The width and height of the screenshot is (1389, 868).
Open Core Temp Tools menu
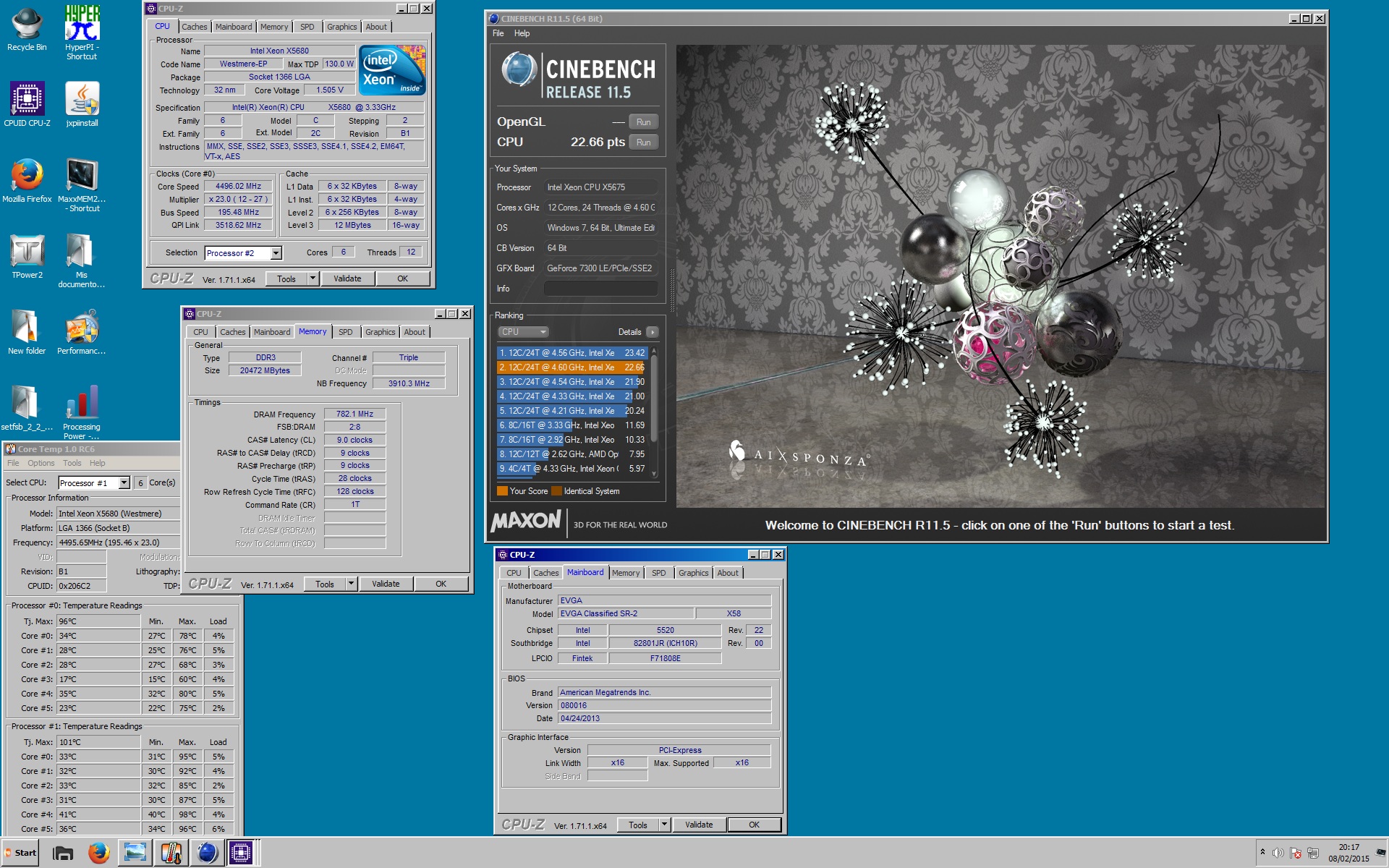[72, 463]
